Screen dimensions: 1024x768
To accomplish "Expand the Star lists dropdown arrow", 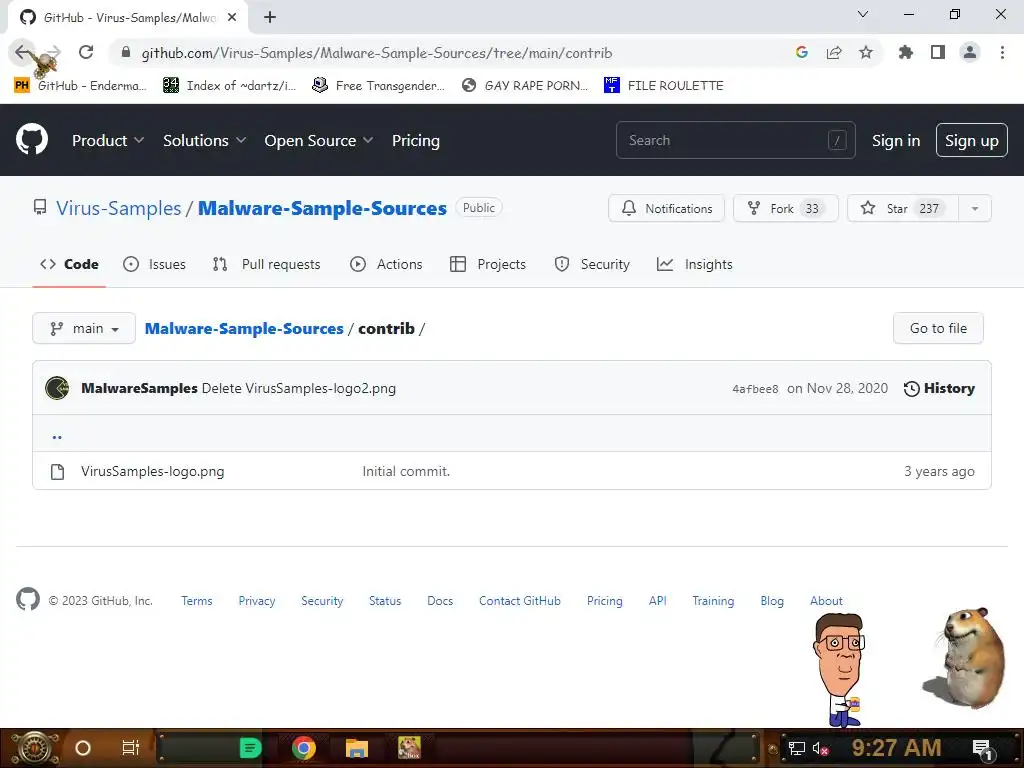I will pyautogui.click(x=975, y=208).
